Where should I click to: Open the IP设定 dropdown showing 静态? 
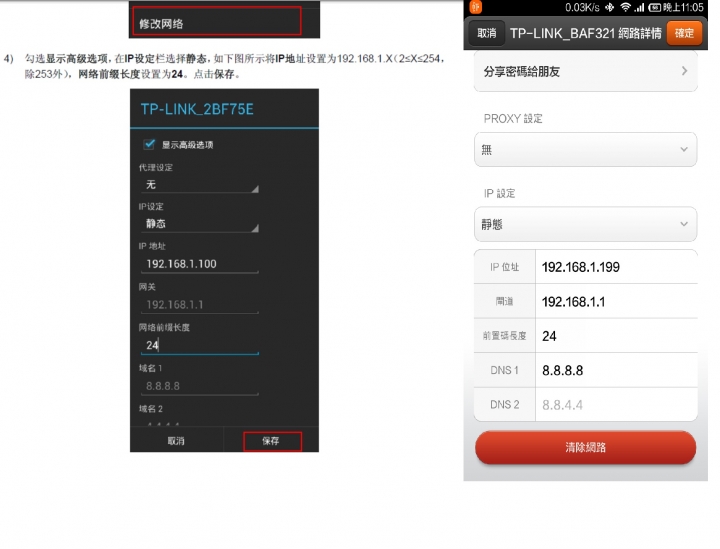[200, 224]
